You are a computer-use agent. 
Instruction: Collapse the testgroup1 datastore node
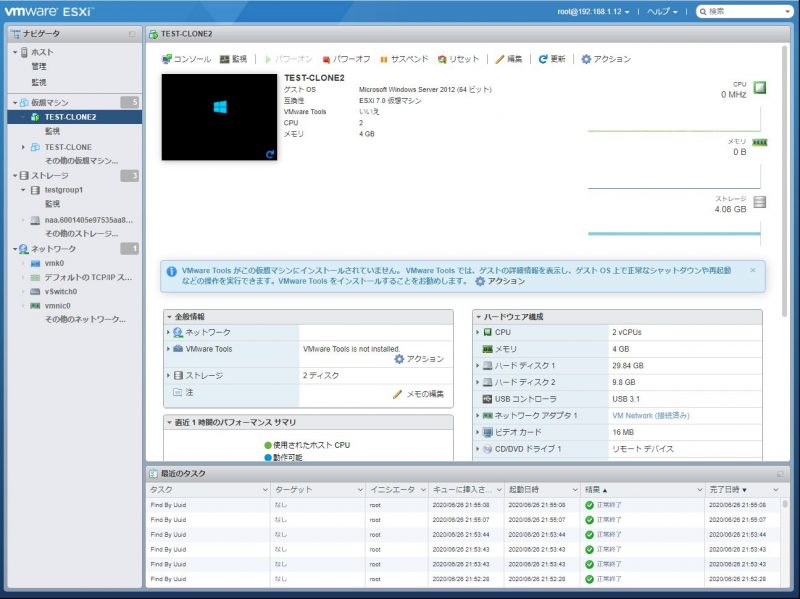[23, 190]
